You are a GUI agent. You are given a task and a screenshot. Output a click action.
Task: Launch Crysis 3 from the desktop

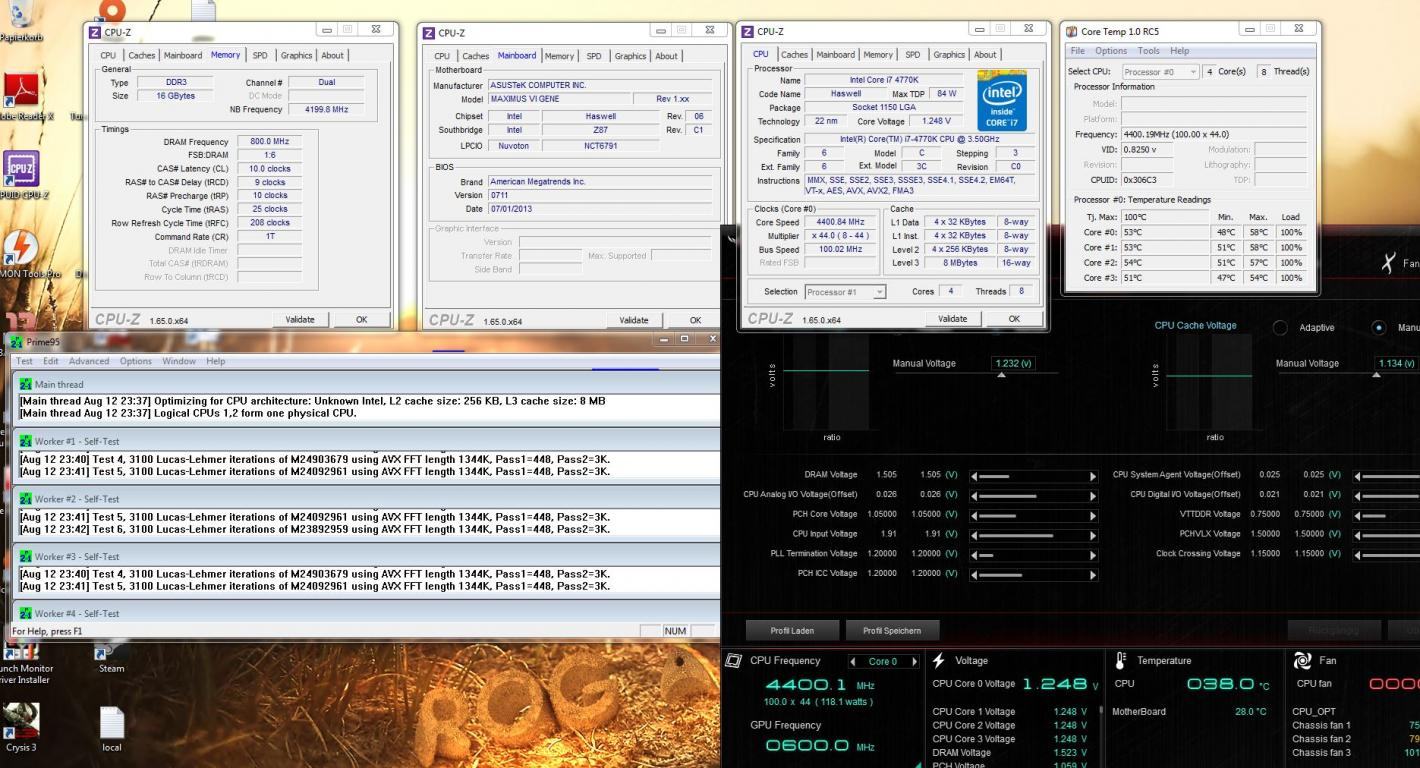pyautogui.click(x=21, y=720)
